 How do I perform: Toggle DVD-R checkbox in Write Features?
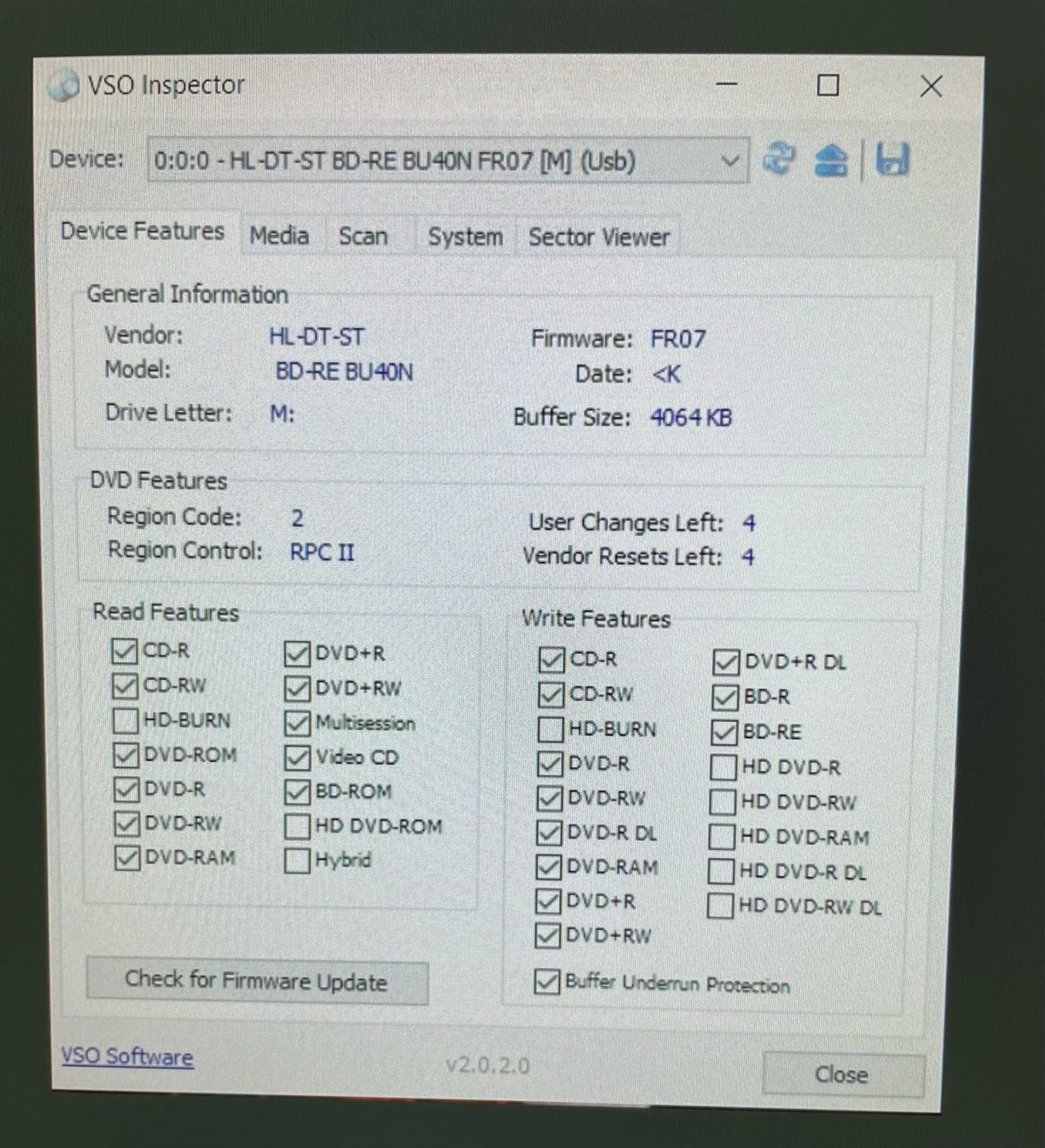tap(550, 764)
